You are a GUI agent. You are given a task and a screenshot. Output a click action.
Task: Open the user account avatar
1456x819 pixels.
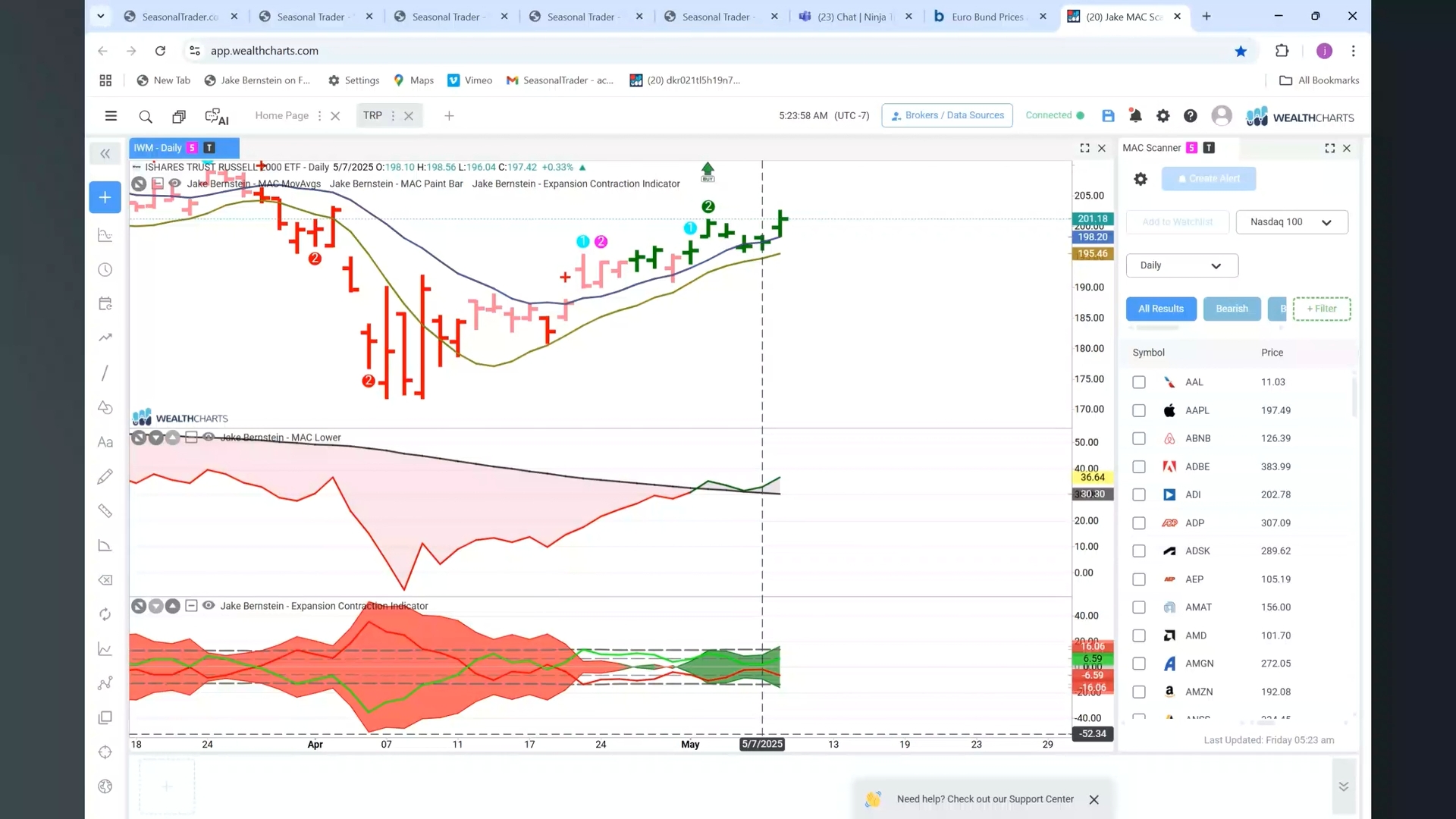(x=1222, y=115)
